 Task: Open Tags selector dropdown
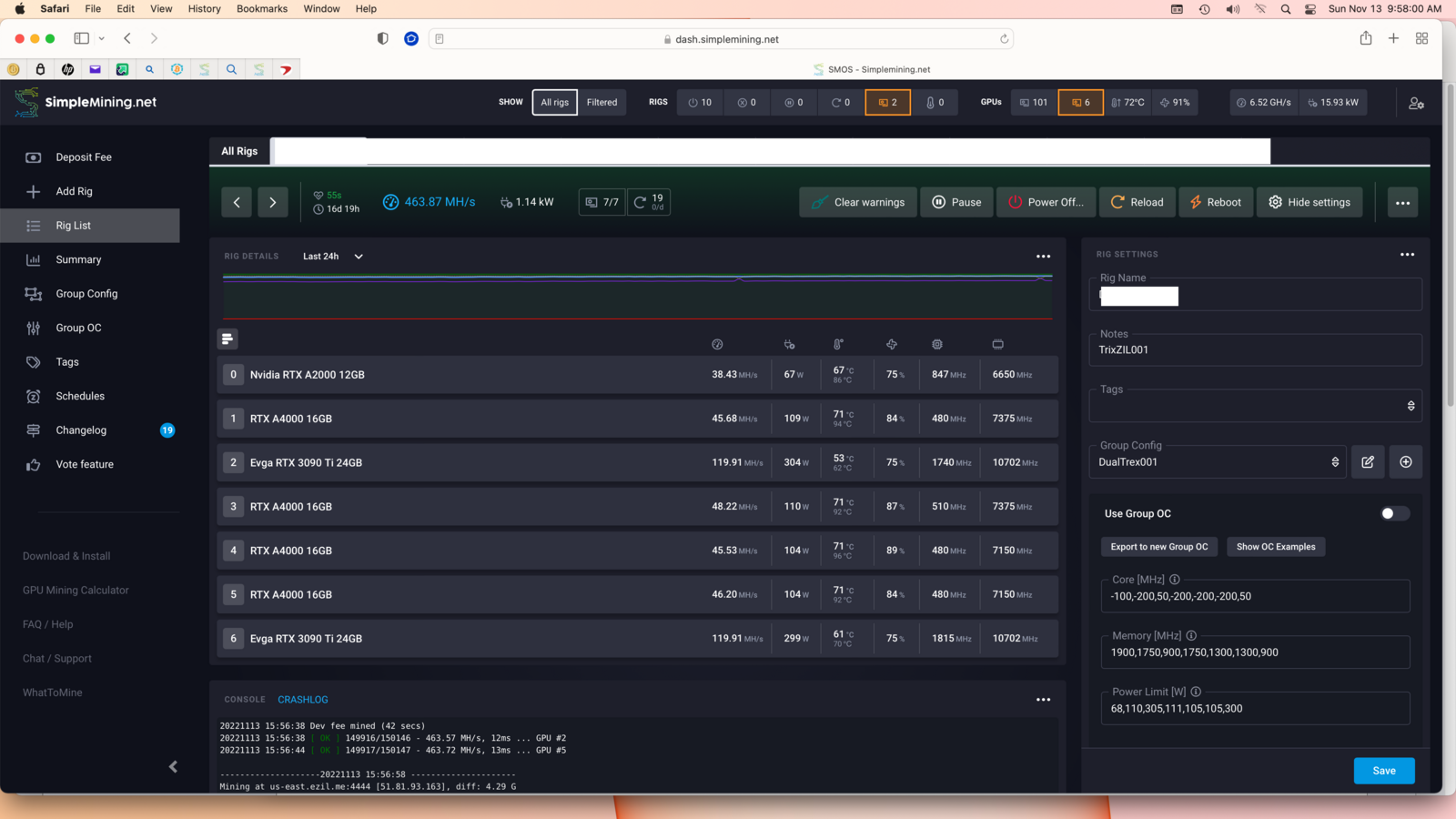point(1256,406)
